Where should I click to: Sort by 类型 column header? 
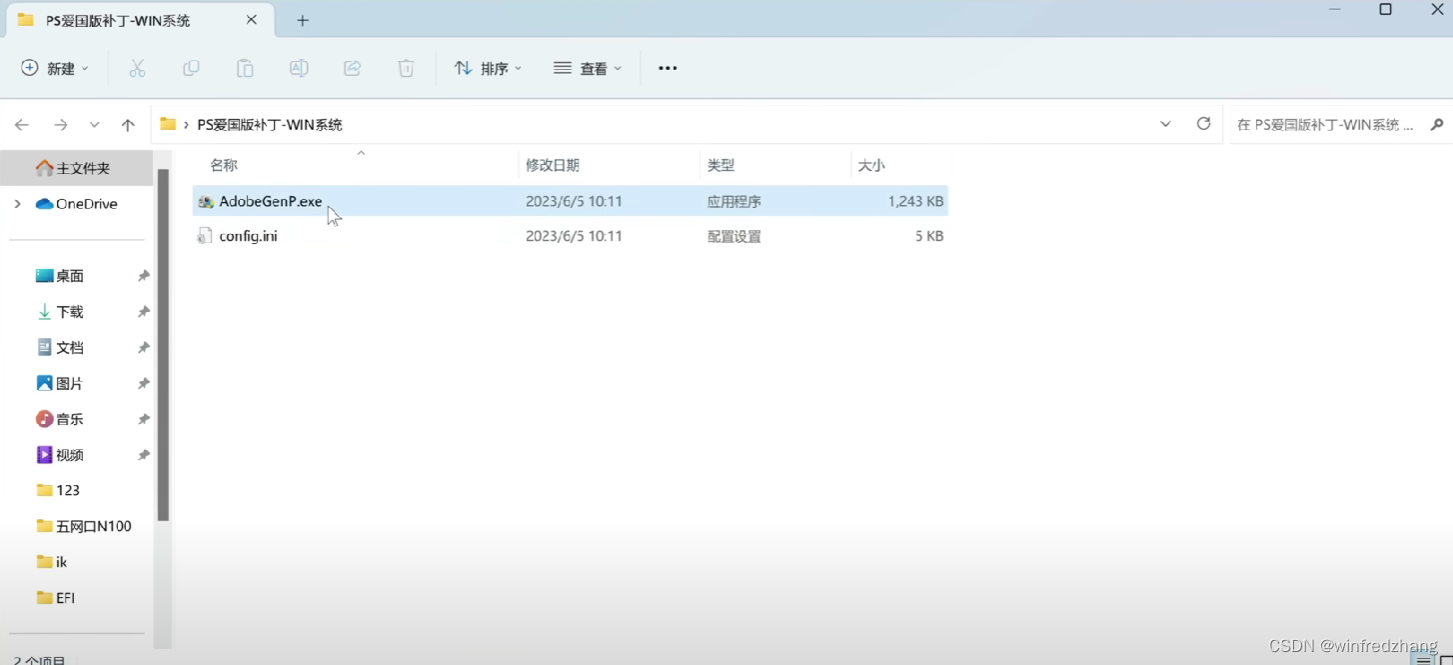pos(720,165)
